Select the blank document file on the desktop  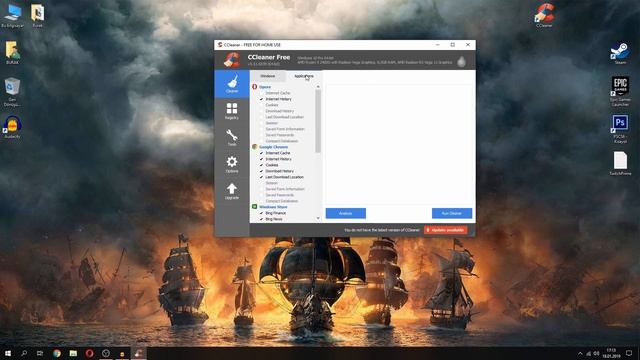click(620, 163)
